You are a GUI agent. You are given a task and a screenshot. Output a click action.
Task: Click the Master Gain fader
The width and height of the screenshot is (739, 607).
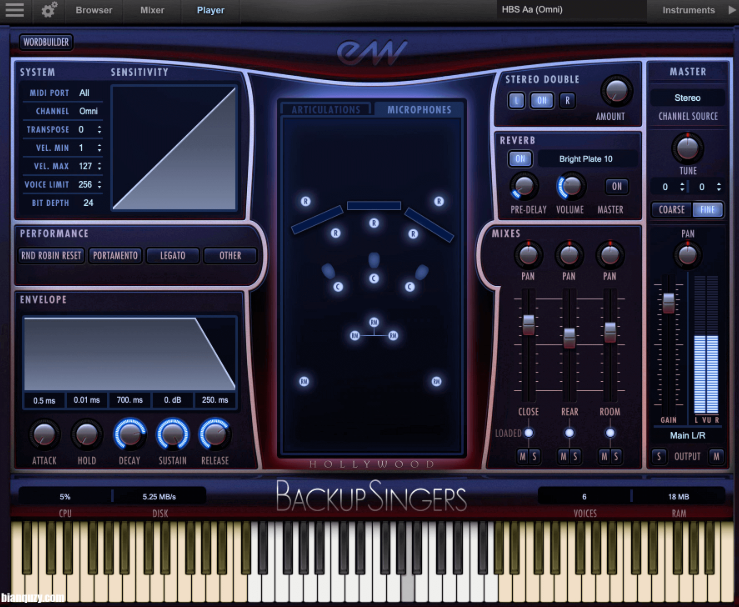(668, 303)
